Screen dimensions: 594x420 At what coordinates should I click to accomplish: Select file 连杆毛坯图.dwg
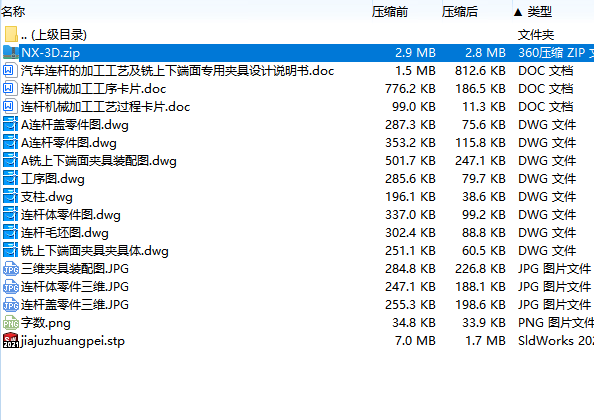(64, 233)
